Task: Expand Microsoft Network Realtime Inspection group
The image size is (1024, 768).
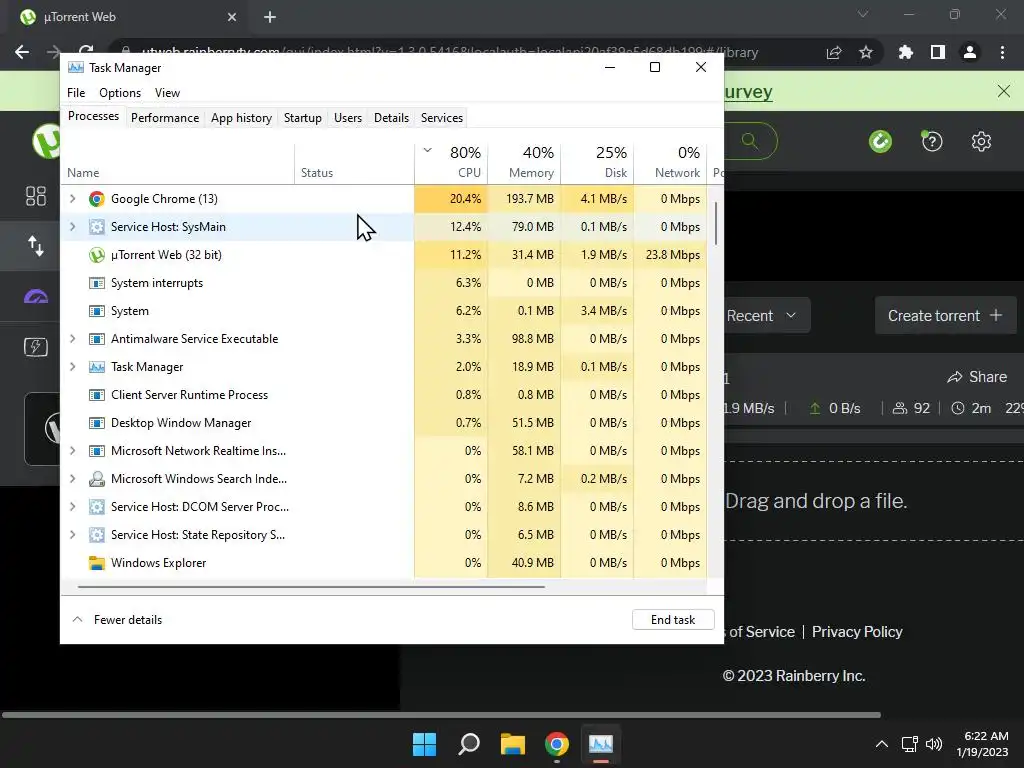Action: pyautogui.click(x=72, y=451)
